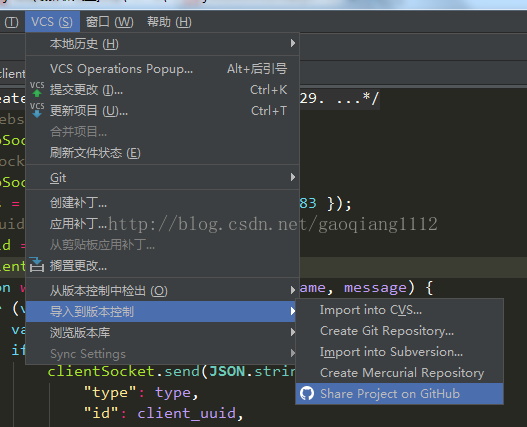Viewport: 527px width, 427px height.
Task: Click the GitHub octocat icon
Action: 307,393
